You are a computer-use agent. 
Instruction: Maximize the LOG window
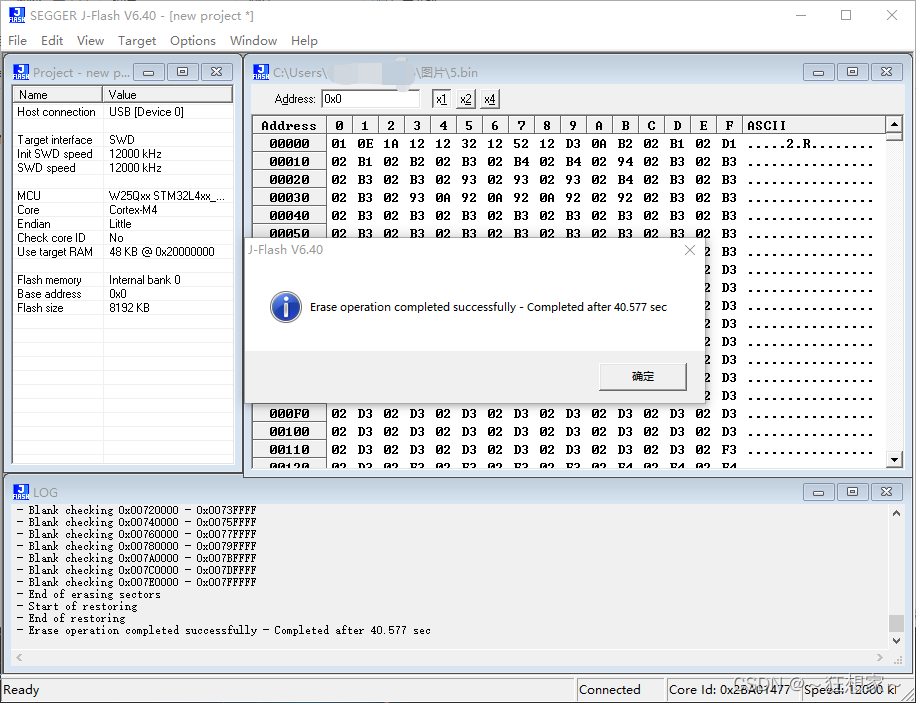coord(852,492)
